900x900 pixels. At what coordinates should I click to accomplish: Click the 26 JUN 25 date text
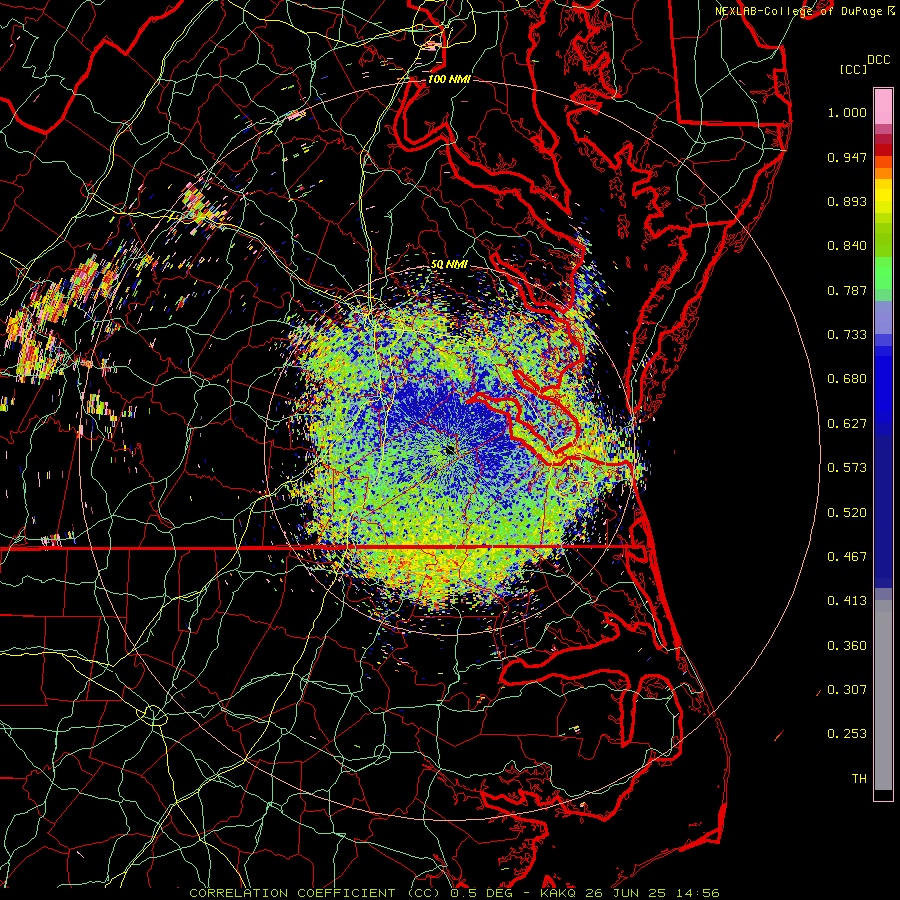pyautogui.click(x=626, y=893)
